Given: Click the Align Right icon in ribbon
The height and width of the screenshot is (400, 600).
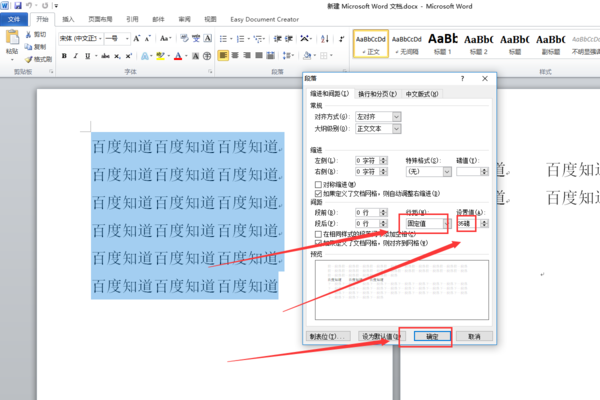Looking at the screenshot, I should click(x=247, y=56).
